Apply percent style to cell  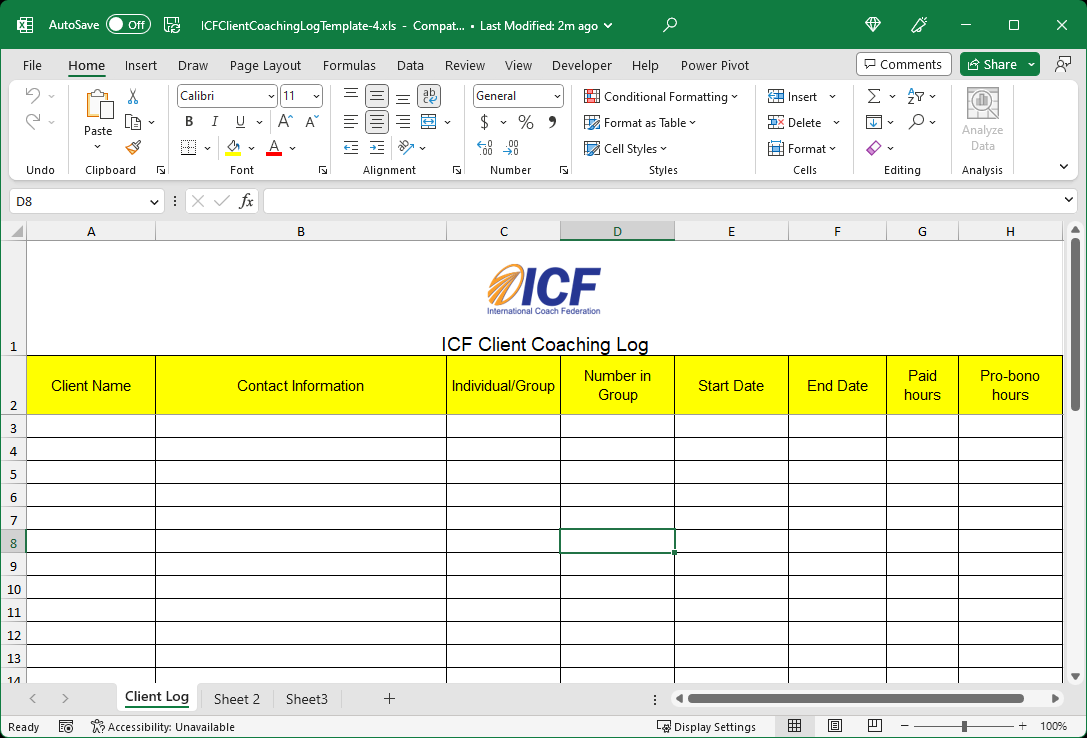pos(525,122)
